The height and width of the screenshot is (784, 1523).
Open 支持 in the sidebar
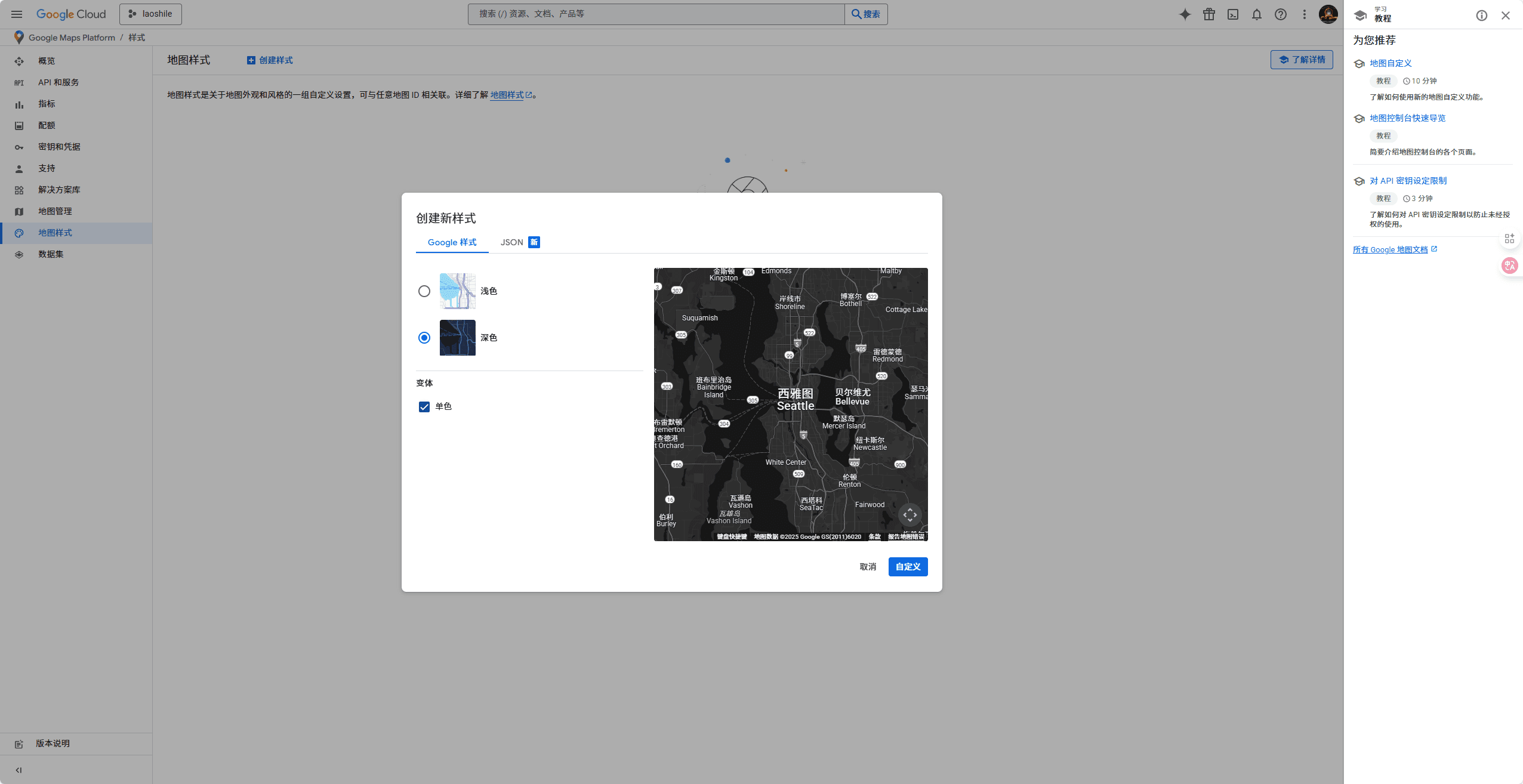[x=76, y=168]
